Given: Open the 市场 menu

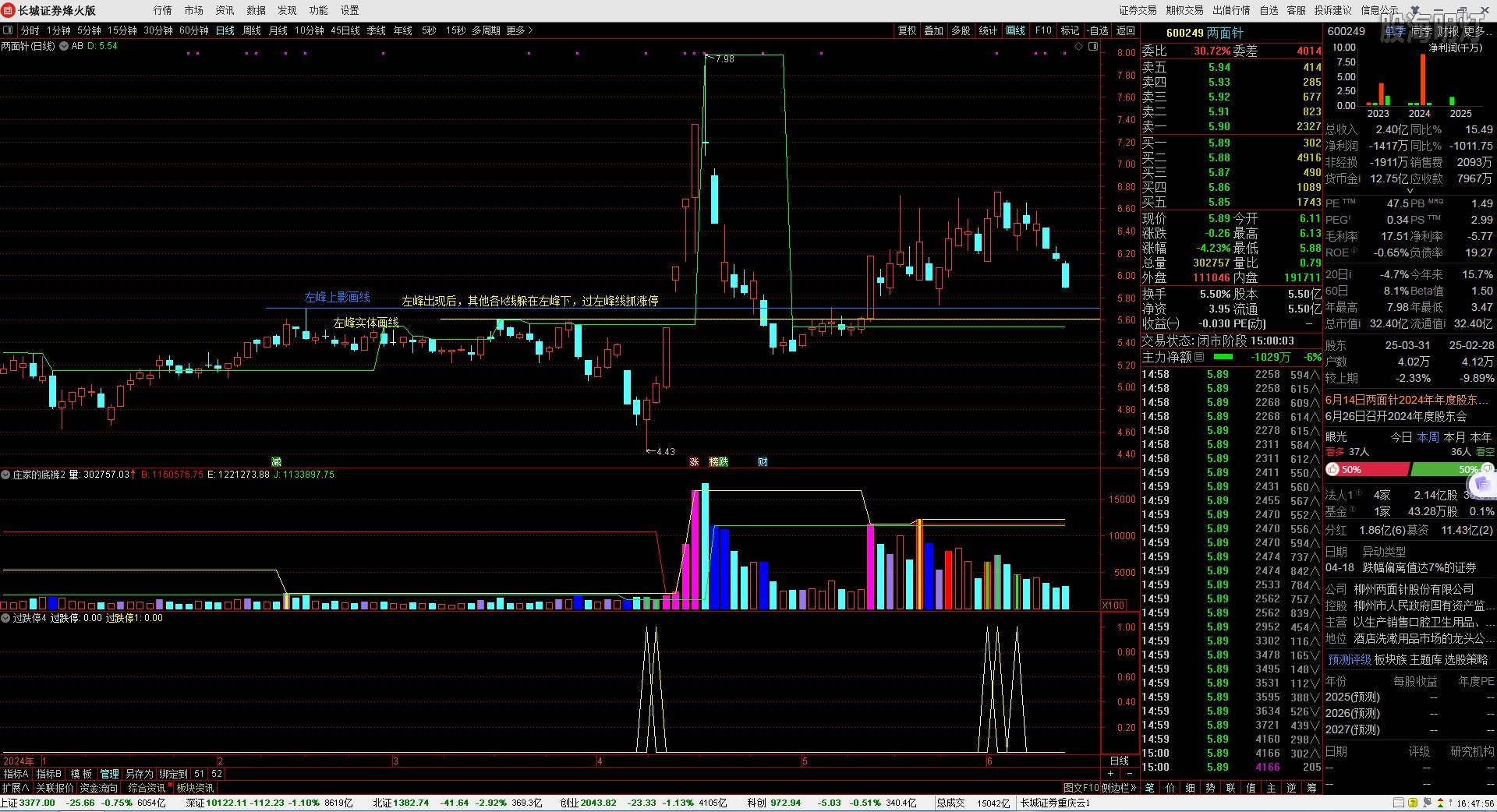Looking at the screenshot, I should tap(193, 10).
